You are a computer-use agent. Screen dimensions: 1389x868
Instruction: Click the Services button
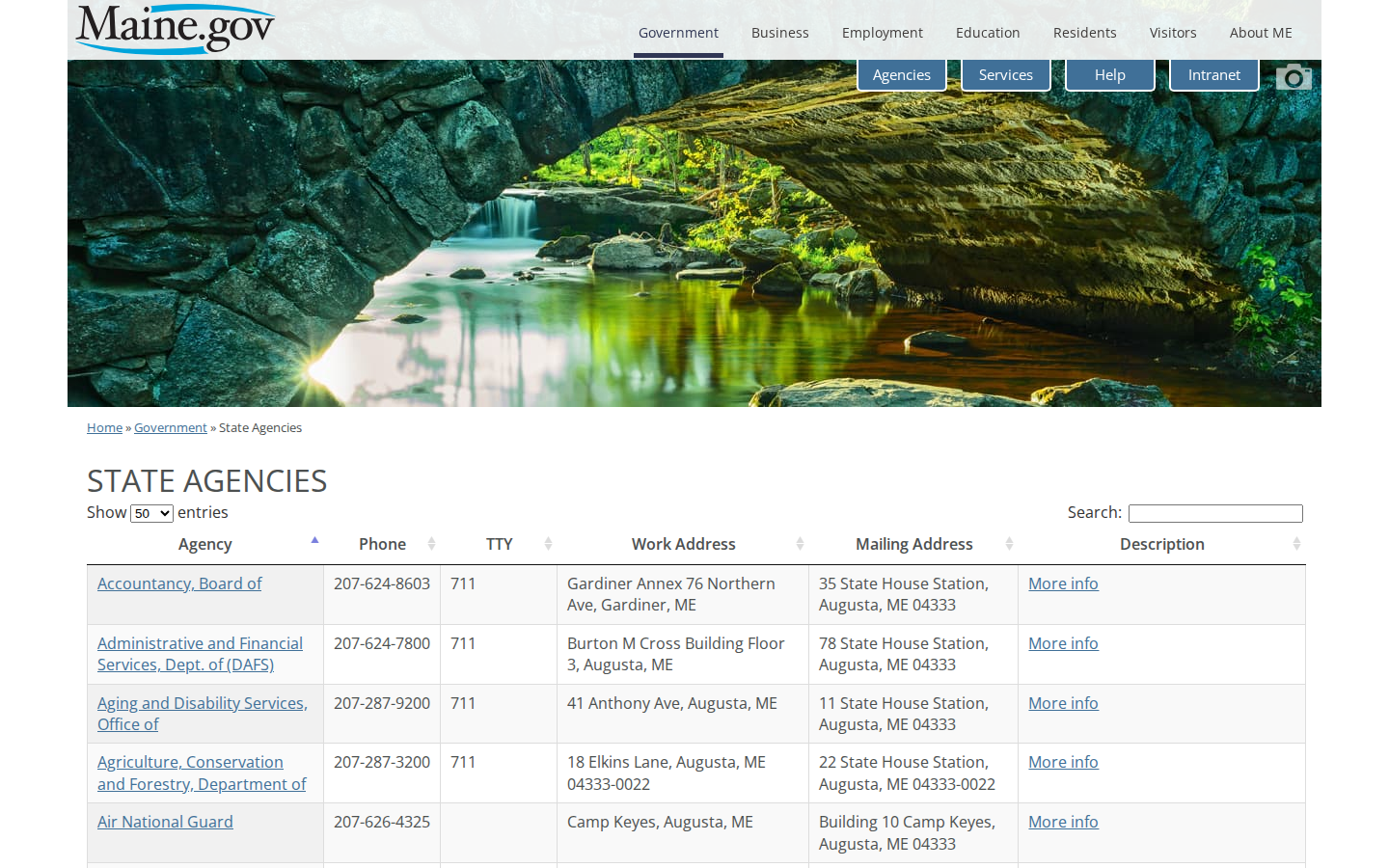1006,75
